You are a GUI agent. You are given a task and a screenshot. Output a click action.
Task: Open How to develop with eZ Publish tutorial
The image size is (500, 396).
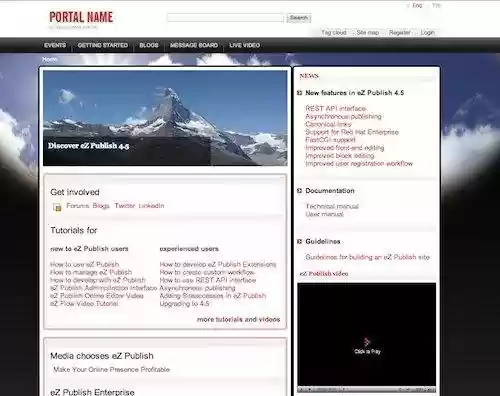pos(98,280)
